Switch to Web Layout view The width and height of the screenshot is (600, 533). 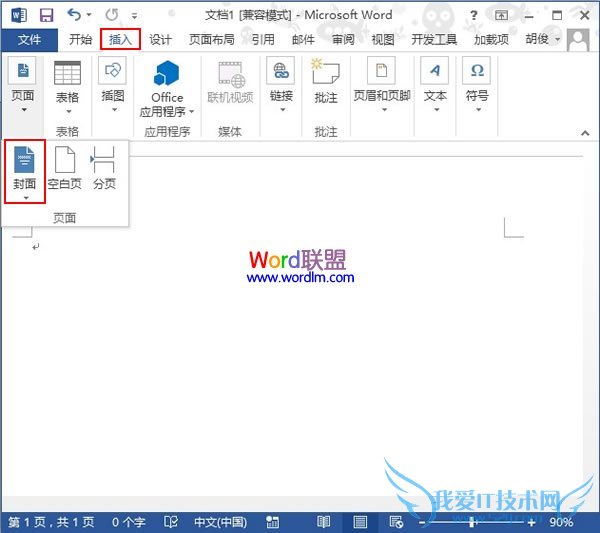(x=396, y=522)
